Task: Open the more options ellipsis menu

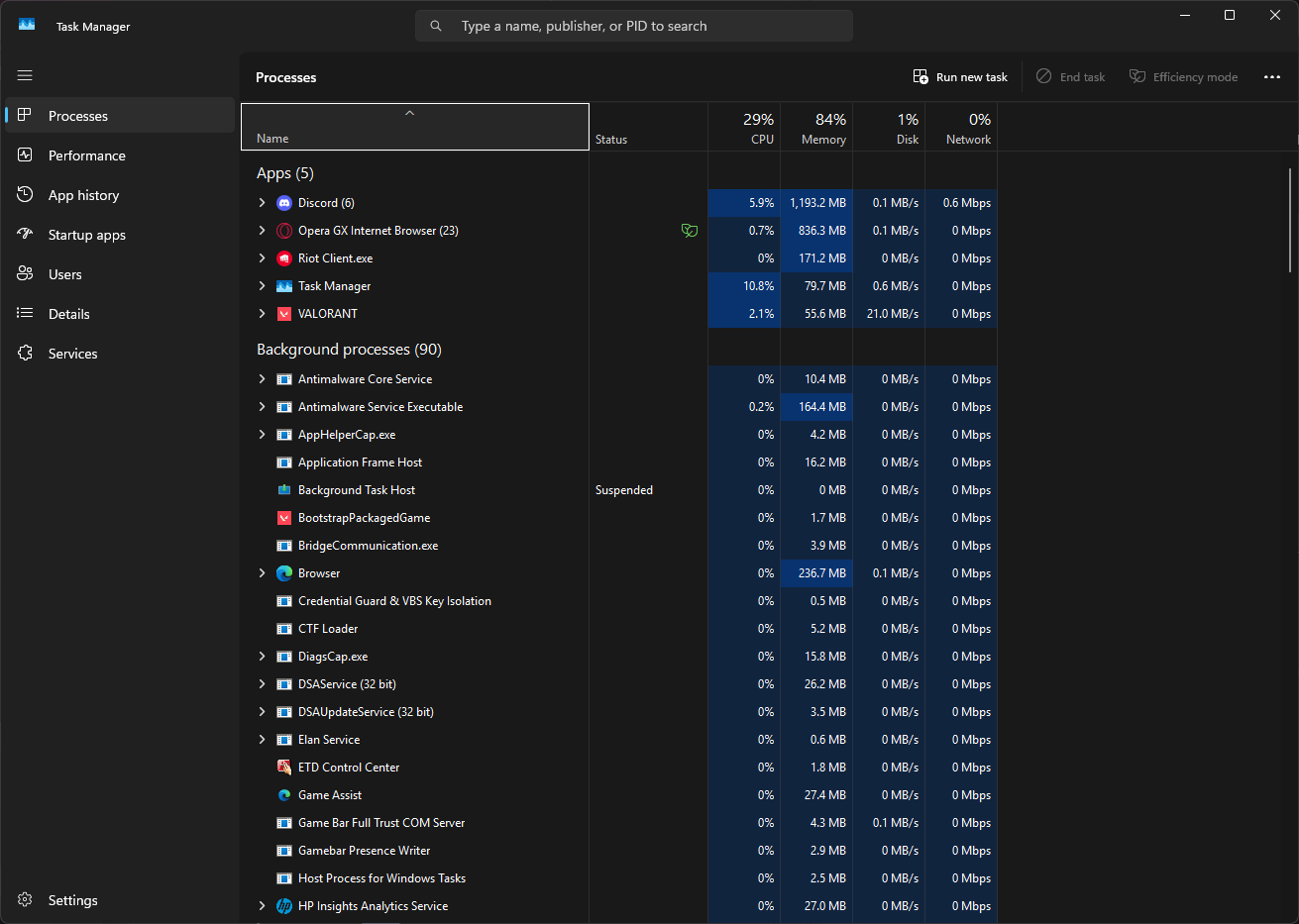Action: 1272,77
